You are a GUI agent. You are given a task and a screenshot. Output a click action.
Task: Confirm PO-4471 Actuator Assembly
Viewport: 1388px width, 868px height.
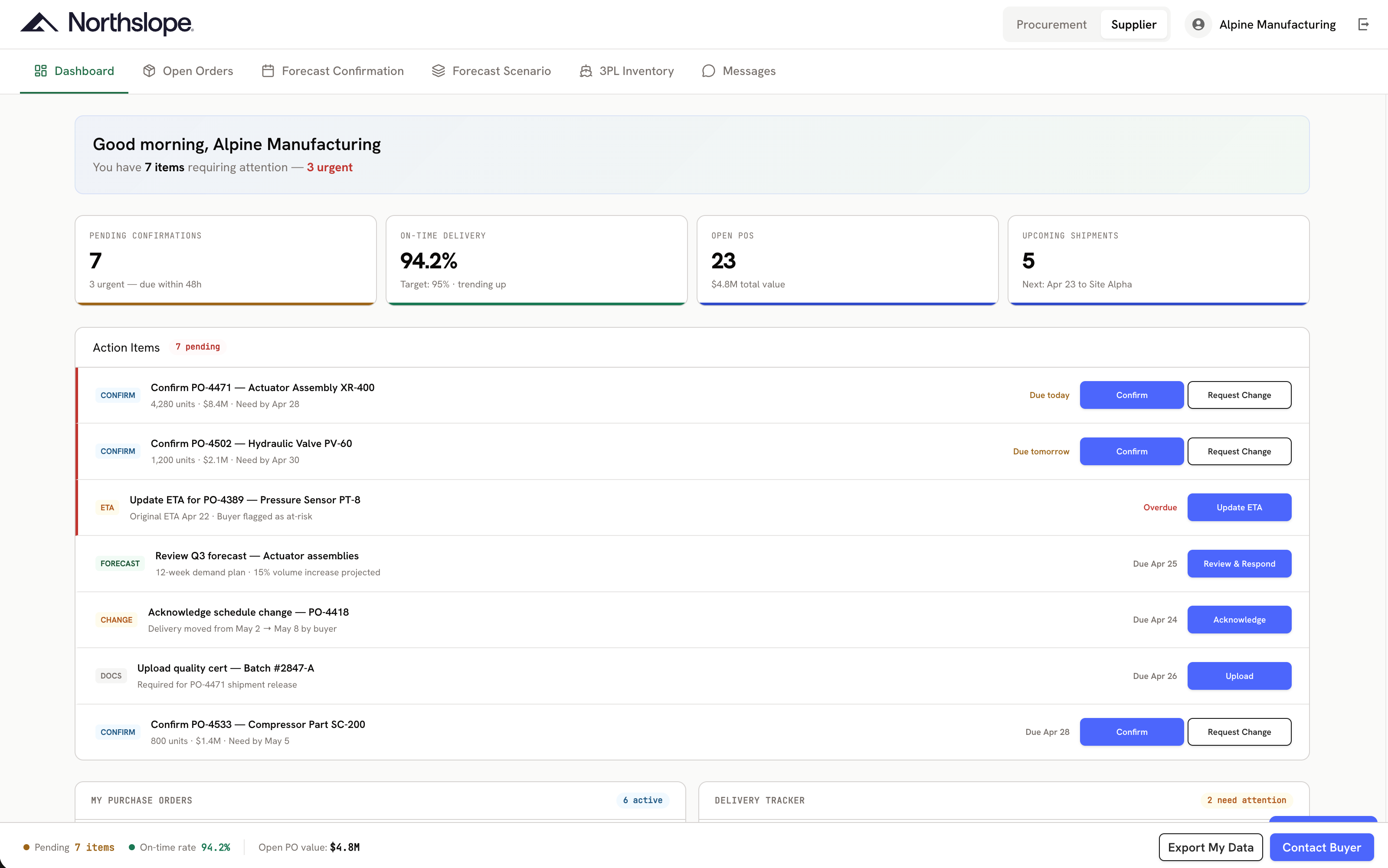[x=1131, y=395]
